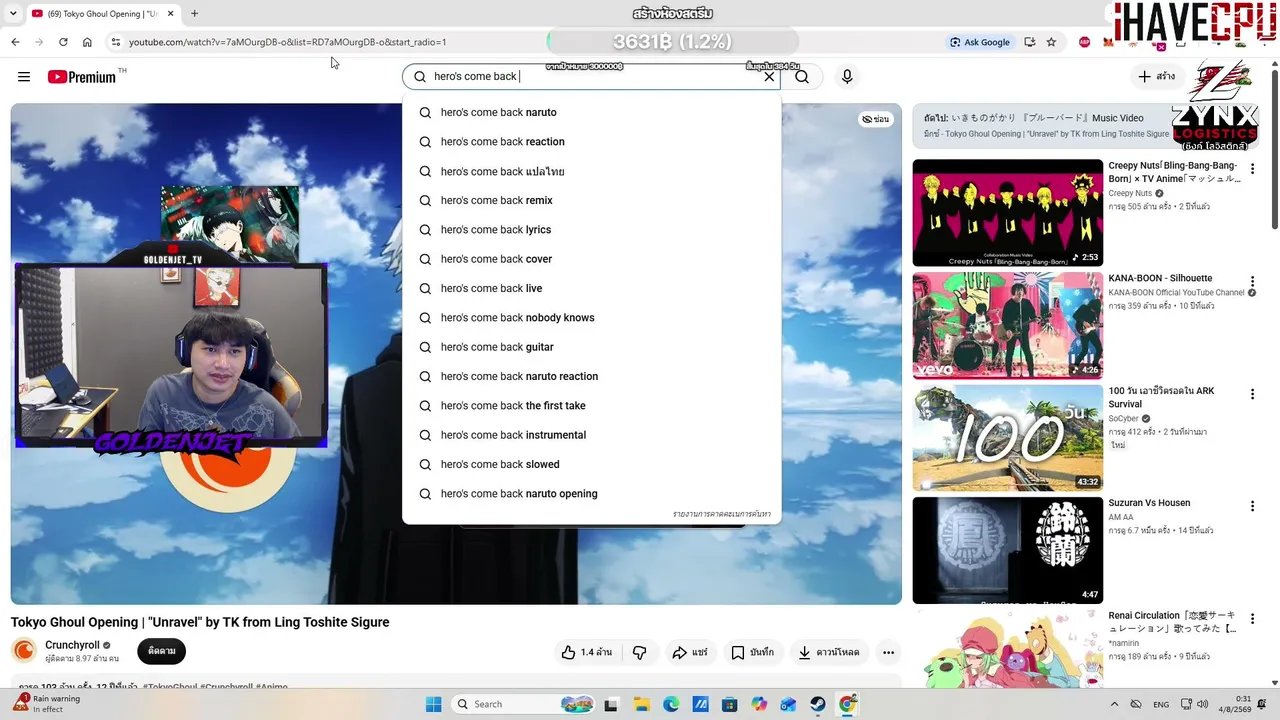Viewport: 1280px width, 720px height.
Task: Pick "hero's come back instrumental" suggestion
Action: [591, 435]
